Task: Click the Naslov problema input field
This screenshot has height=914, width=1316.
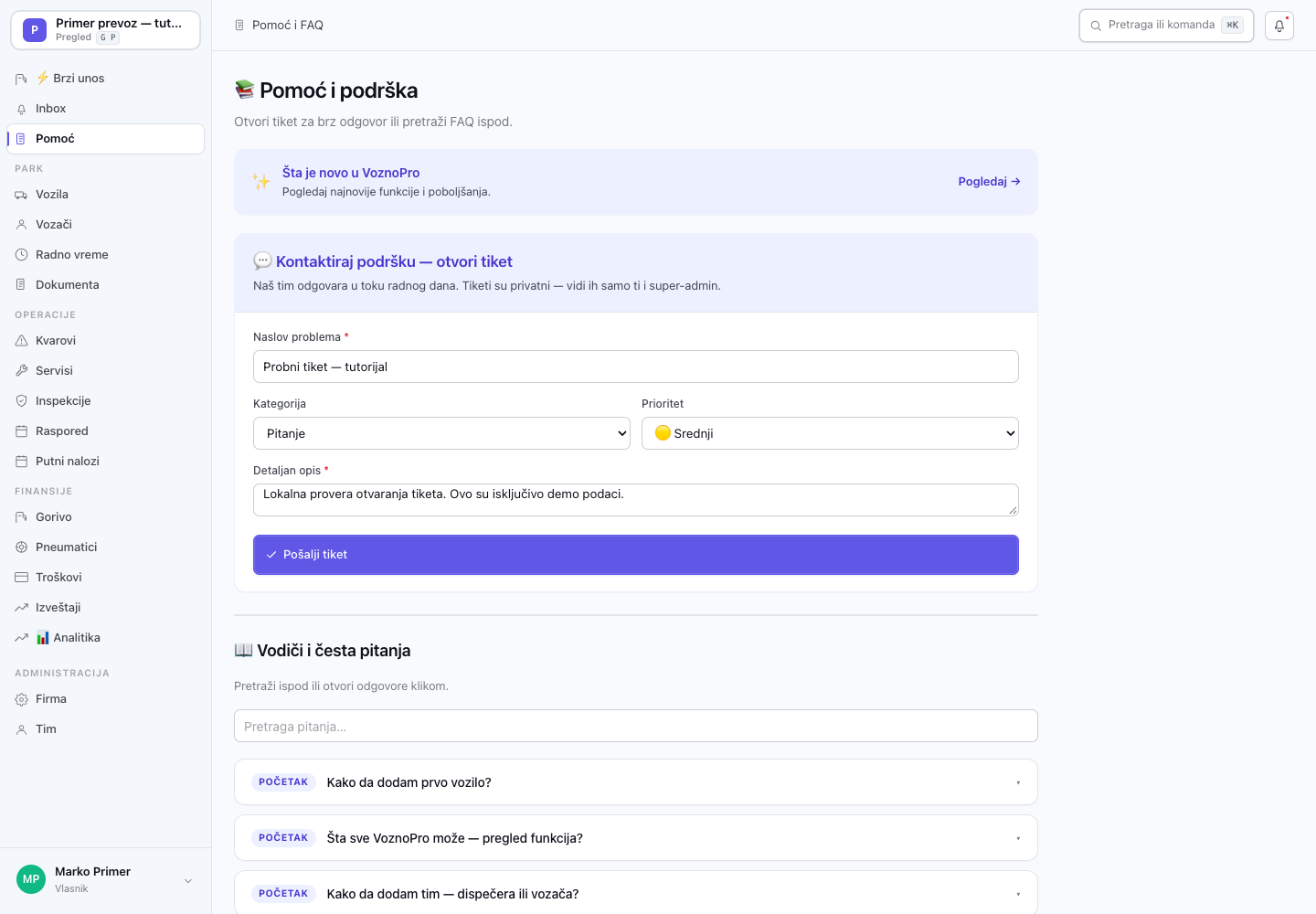Action: tap(636, 367)
